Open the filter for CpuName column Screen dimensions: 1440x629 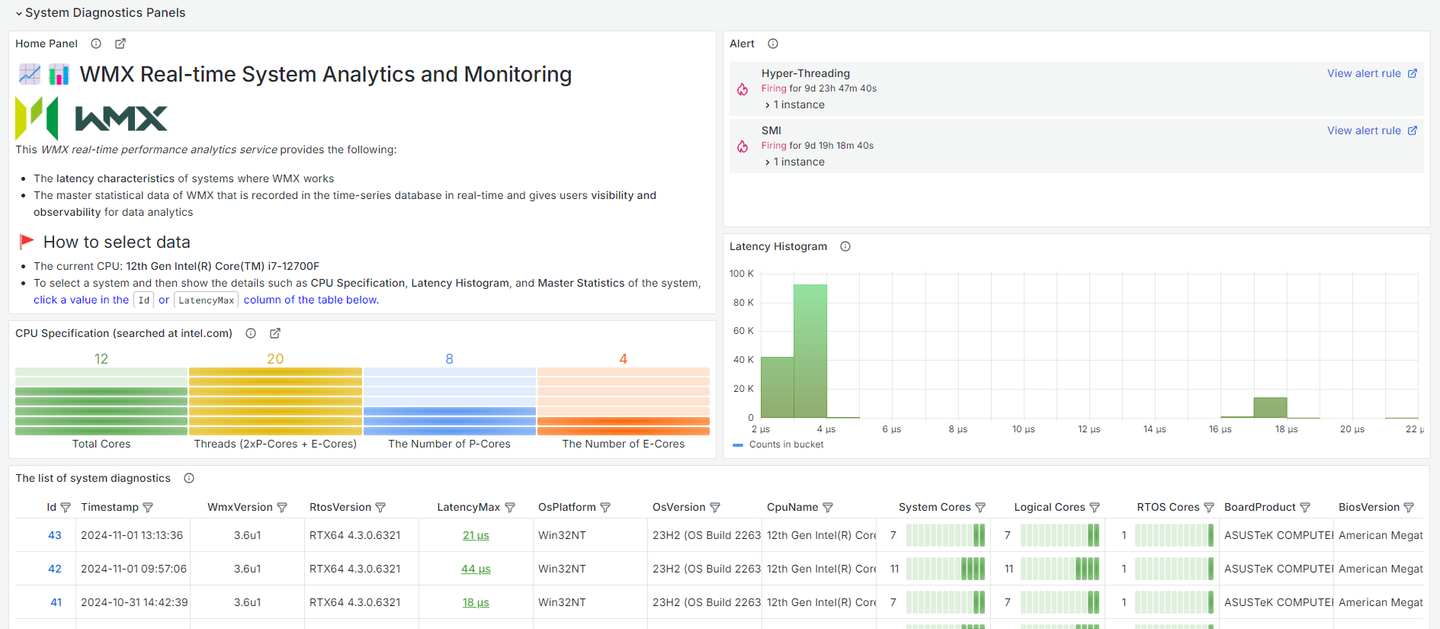pos(828,508)
